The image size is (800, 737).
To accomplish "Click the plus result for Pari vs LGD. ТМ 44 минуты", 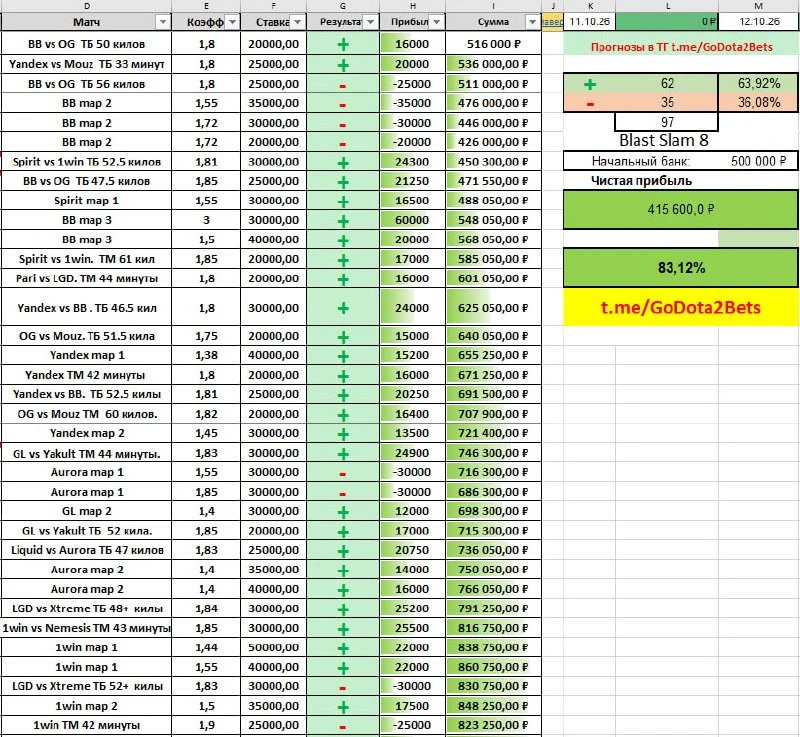I will pyautogui.click(x=343, y=279).
